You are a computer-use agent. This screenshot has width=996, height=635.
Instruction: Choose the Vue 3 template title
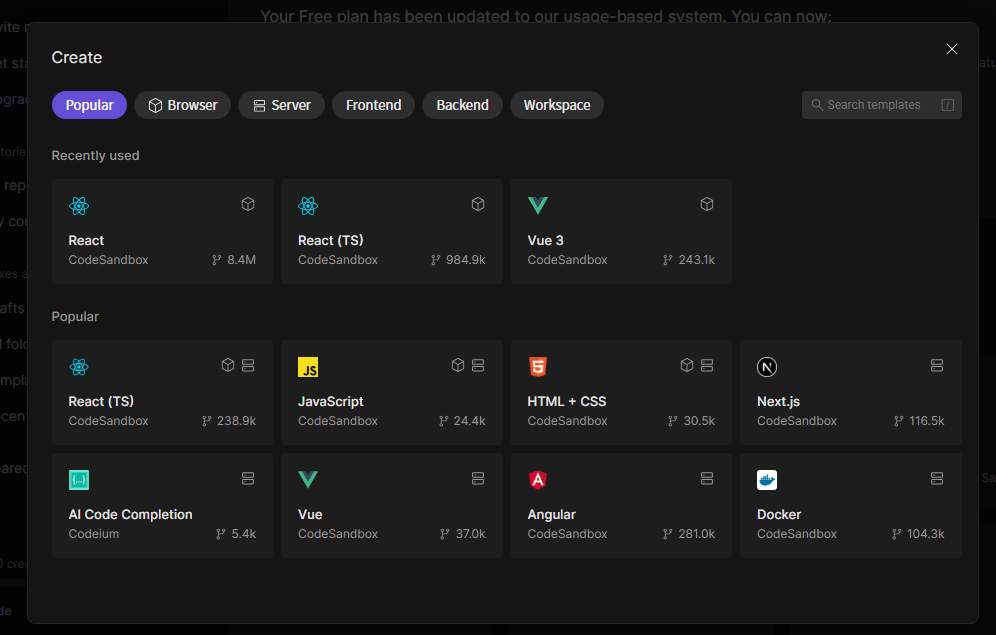pyautogui.click(x=546, y=240)
